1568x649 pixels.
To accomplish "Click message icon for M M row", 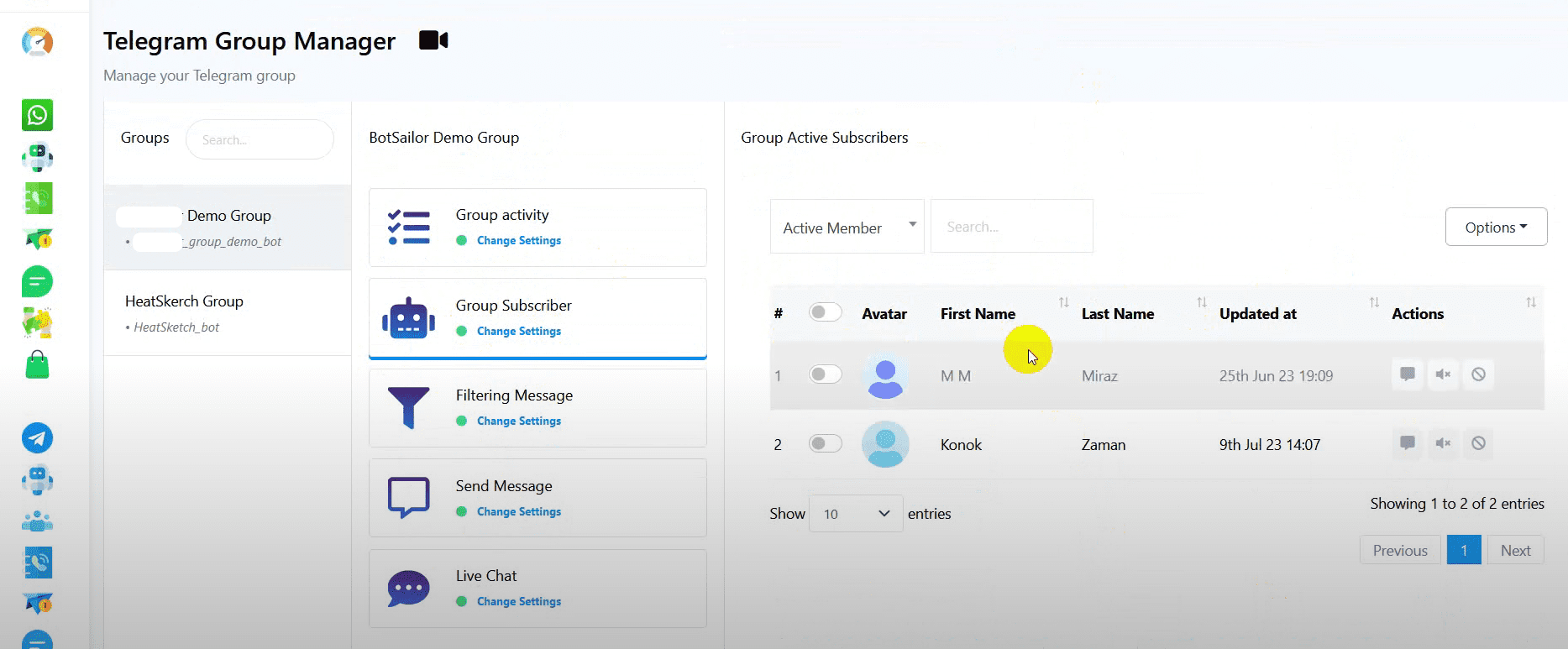I will [x=1408, y=374].
